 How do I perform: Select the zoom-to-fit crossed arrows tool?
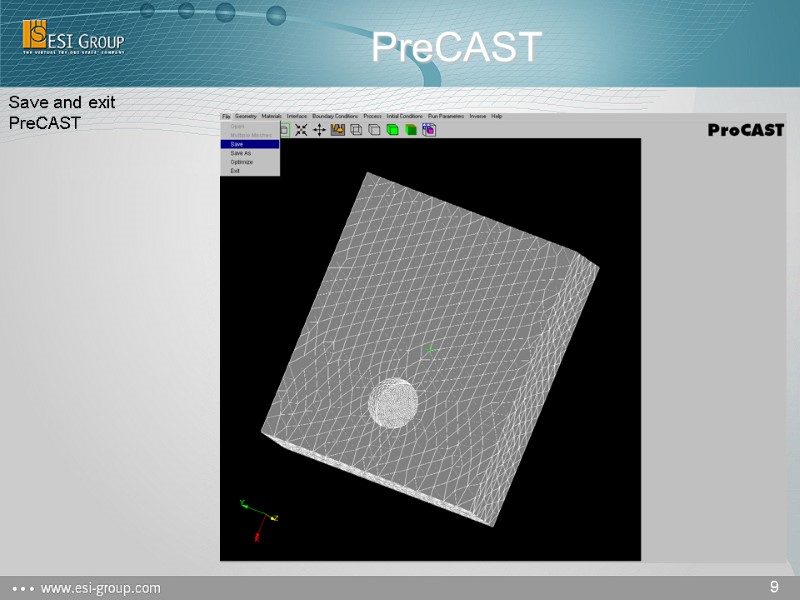300,129
